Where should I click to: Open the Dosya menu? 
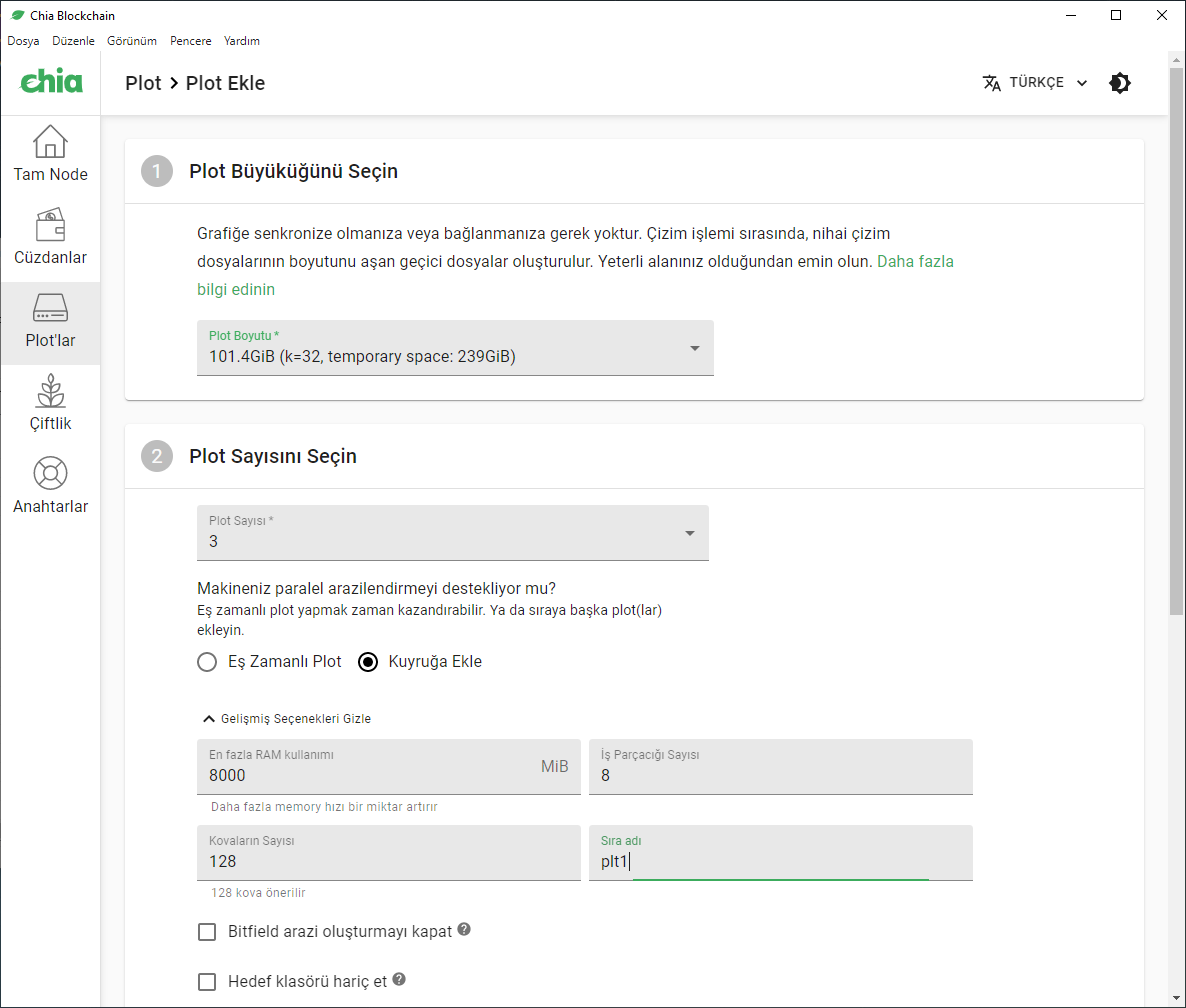click(x=23, y=41)
